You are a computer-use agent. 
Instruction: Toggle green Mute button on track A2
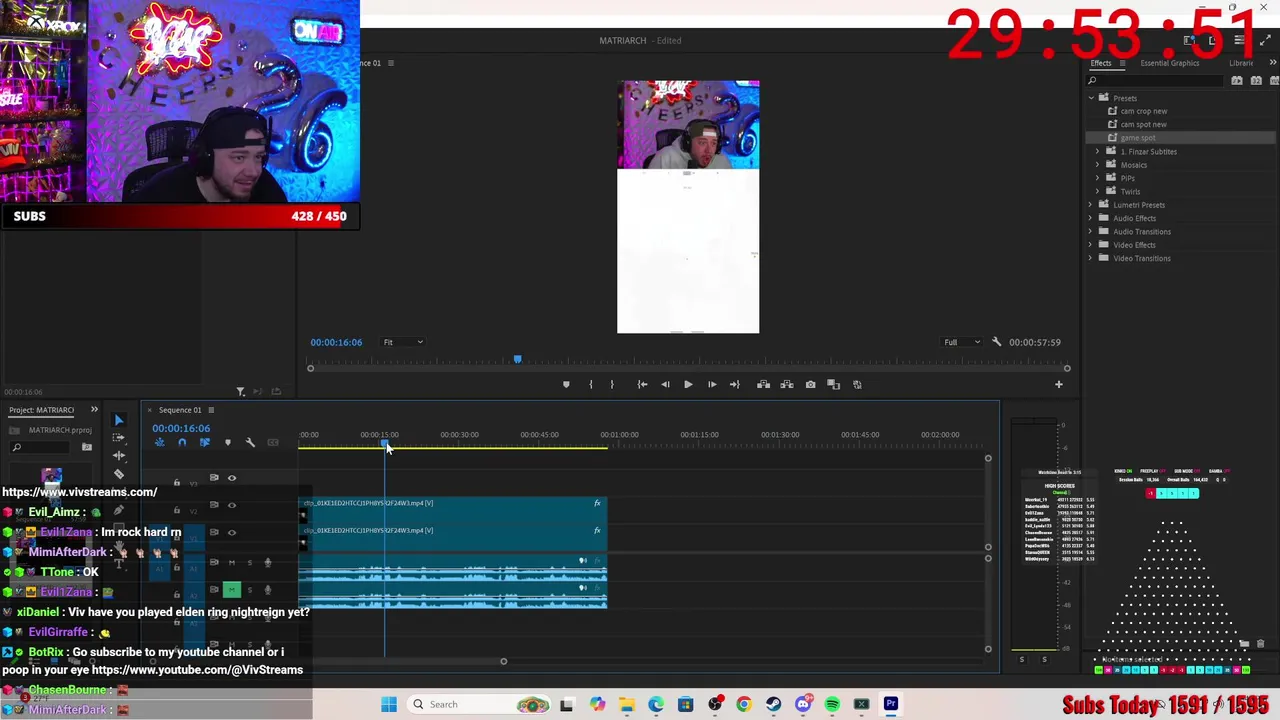coord(232,590)
